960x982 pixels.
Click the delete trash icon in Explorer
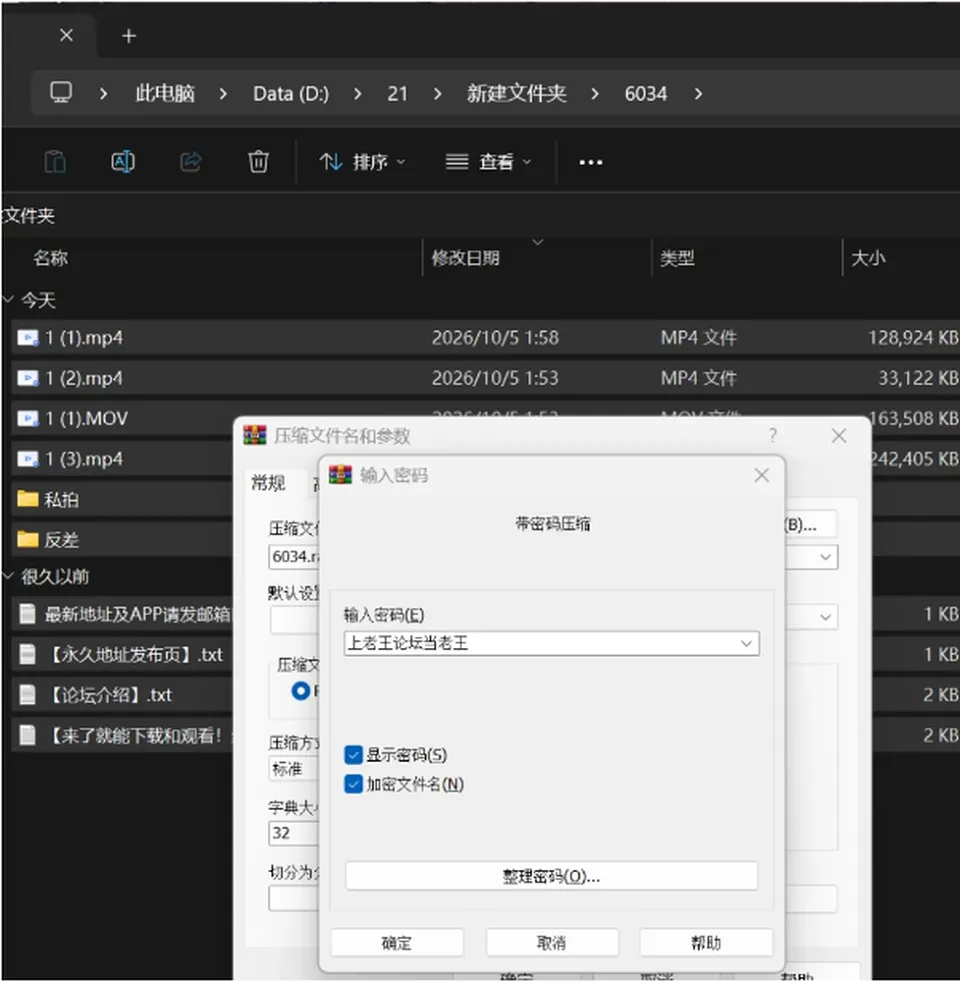258,162
